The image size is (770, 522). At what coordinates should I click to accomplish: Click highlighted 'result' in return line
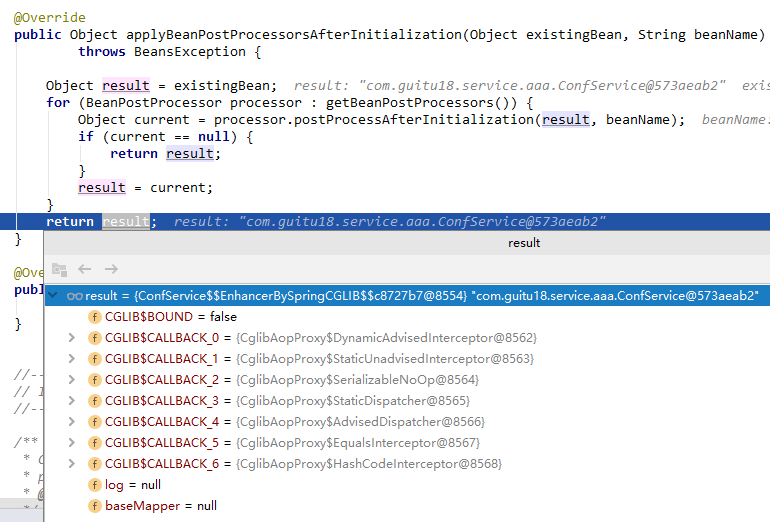[126, 221]
